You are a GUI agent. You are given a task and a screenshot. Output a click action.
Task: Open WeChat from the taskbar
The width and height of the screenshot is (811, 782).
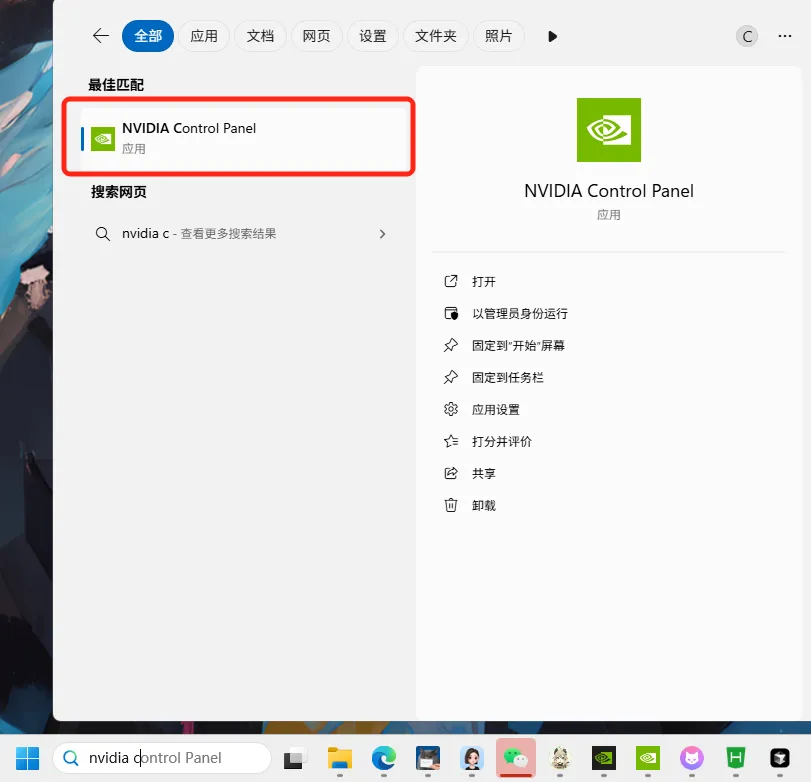516,758
